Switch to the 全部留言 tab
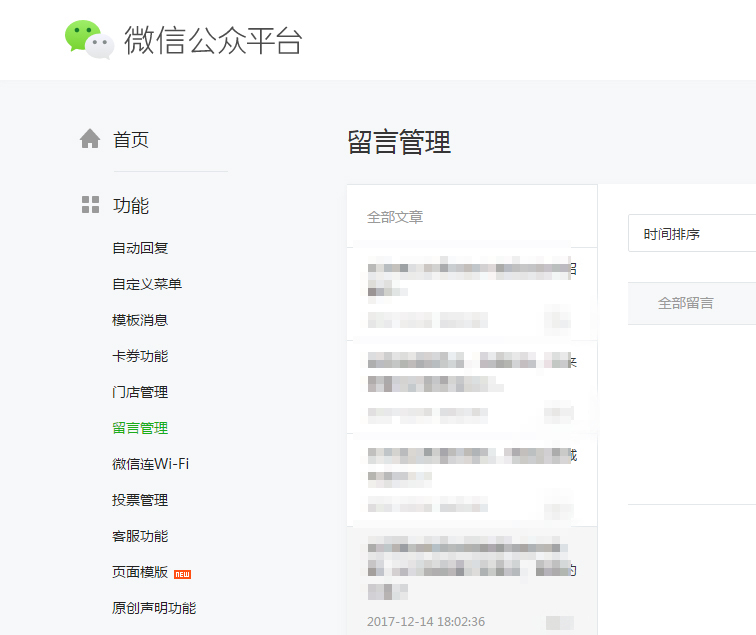 (x=686, y=303)
